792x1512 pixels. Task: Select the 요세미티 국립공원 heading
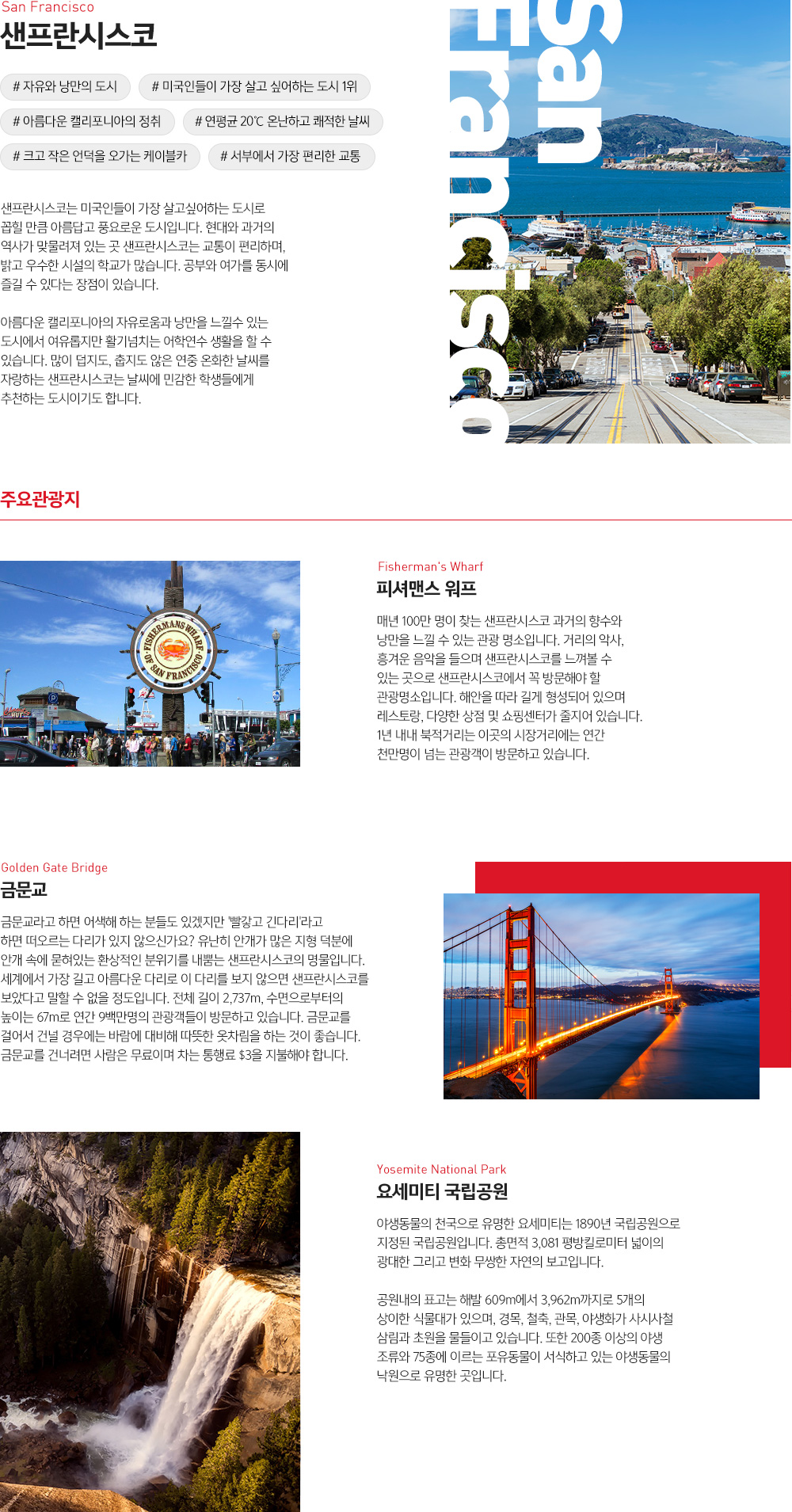pyautogui.click(x=442, y=1191)
